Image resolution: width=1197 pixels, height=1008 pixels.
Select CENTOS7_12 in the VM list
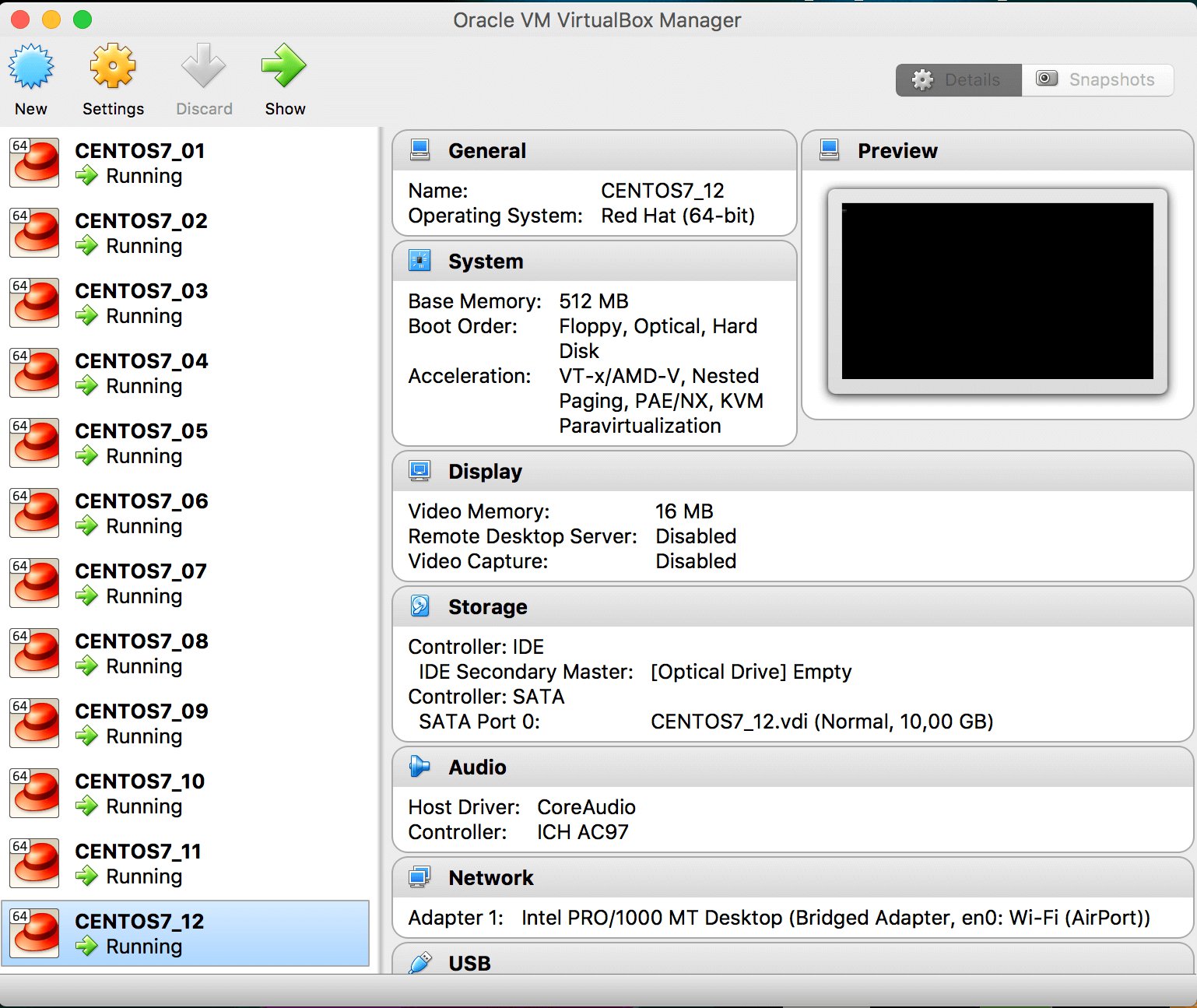[x=185, y=933]
